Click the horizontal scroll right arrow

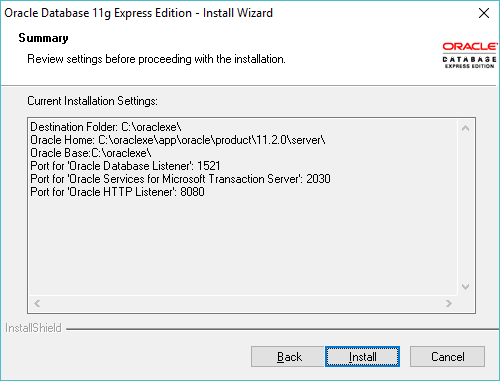pyautogui.click(x=449, y=303)
